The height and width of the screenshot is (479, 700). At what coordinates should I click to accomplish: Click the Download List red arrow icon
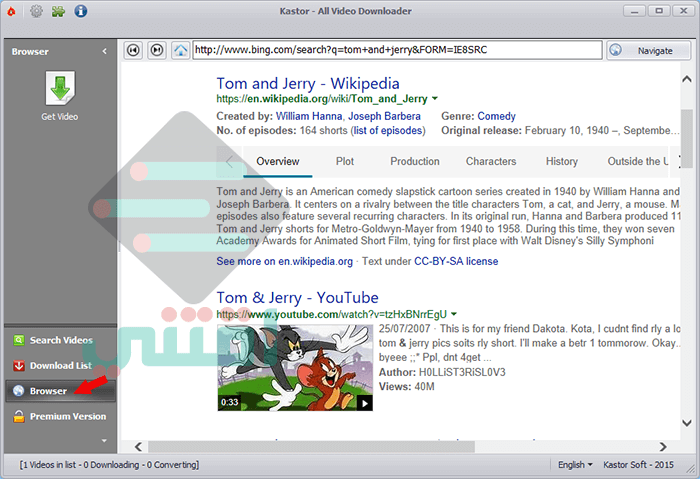pyautogui.click(x=19, y=366)
